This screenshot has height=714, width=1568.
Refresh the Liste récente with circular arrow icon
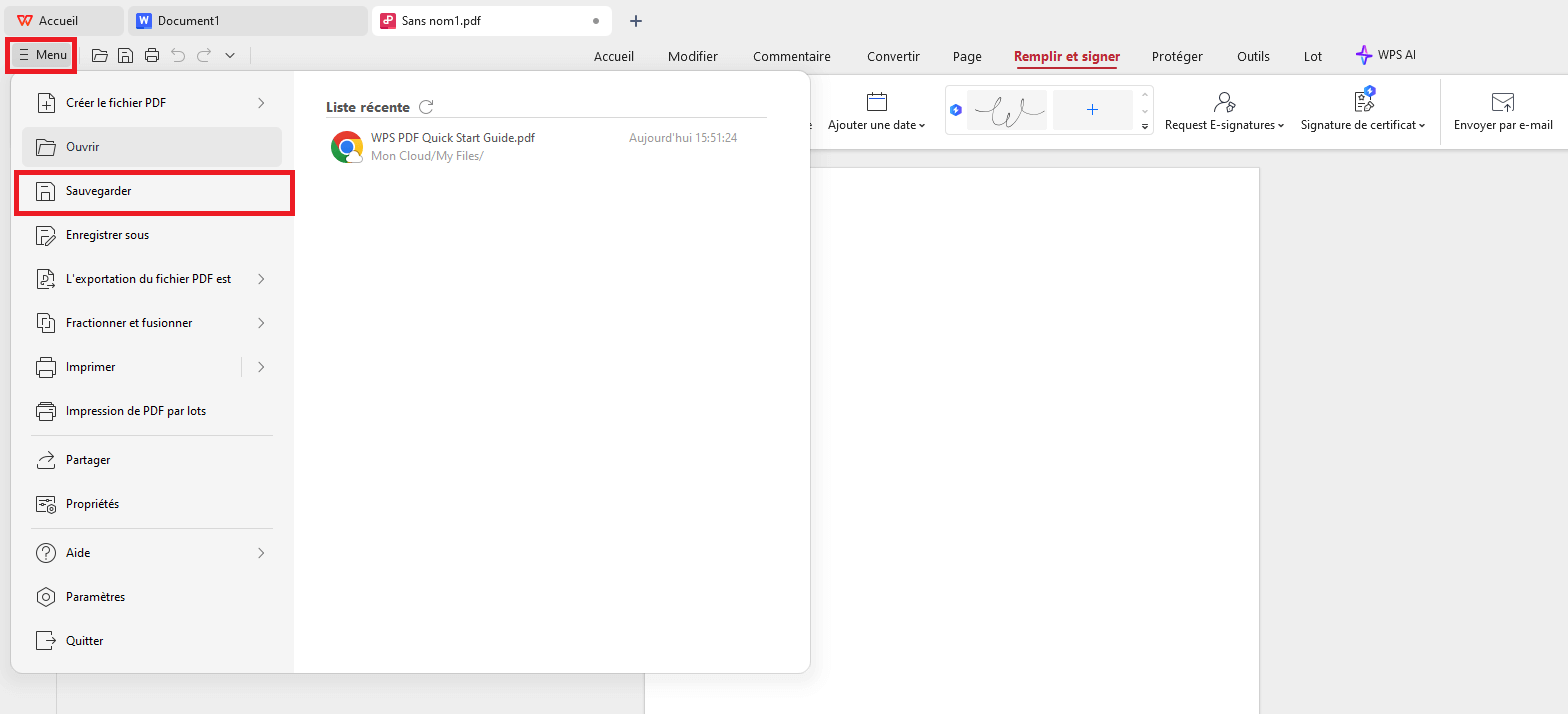click(x=426, y=107)
